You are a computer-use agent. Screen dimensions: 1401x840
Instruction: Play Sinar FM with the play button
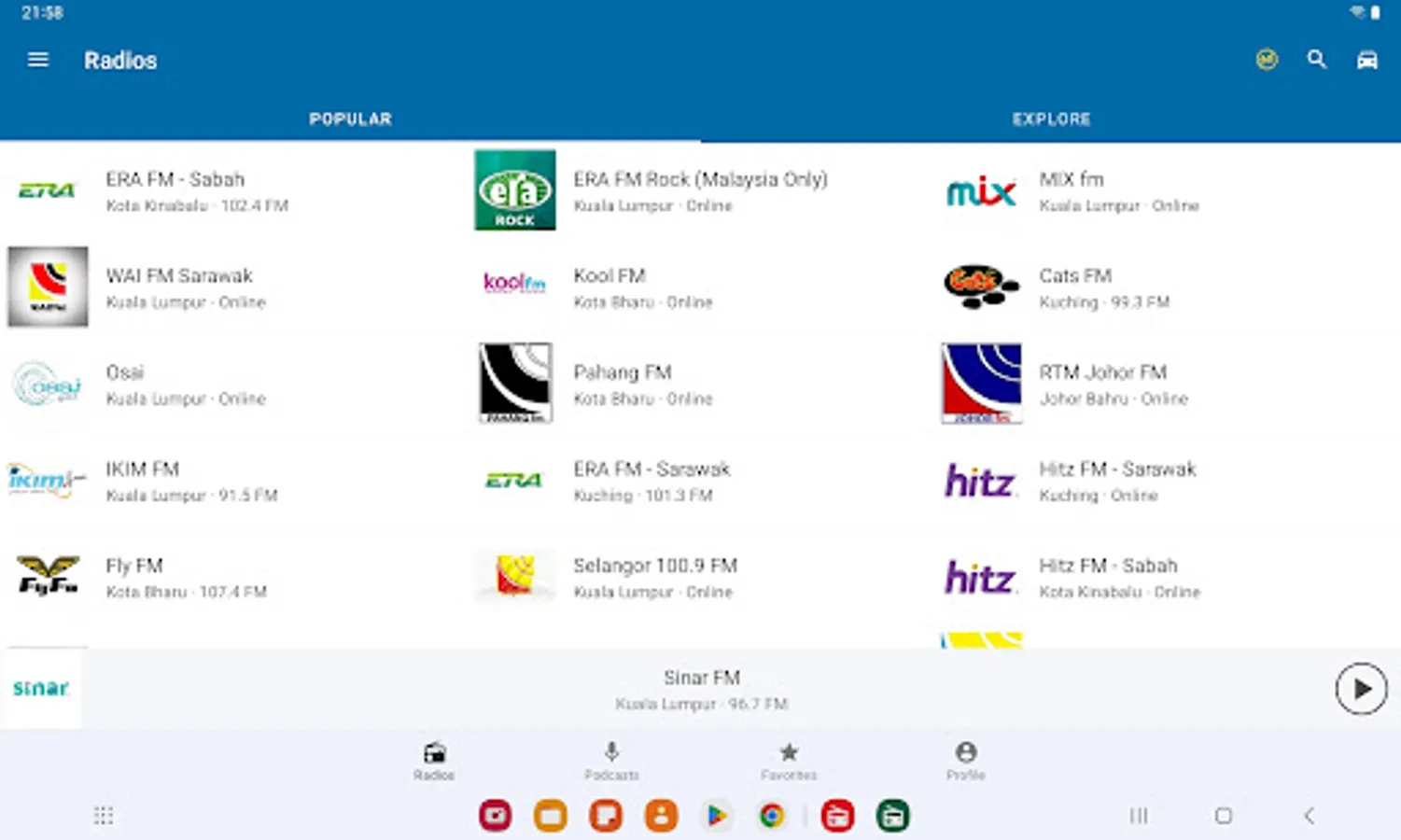pyautogui.click(x=1361, y=689)
